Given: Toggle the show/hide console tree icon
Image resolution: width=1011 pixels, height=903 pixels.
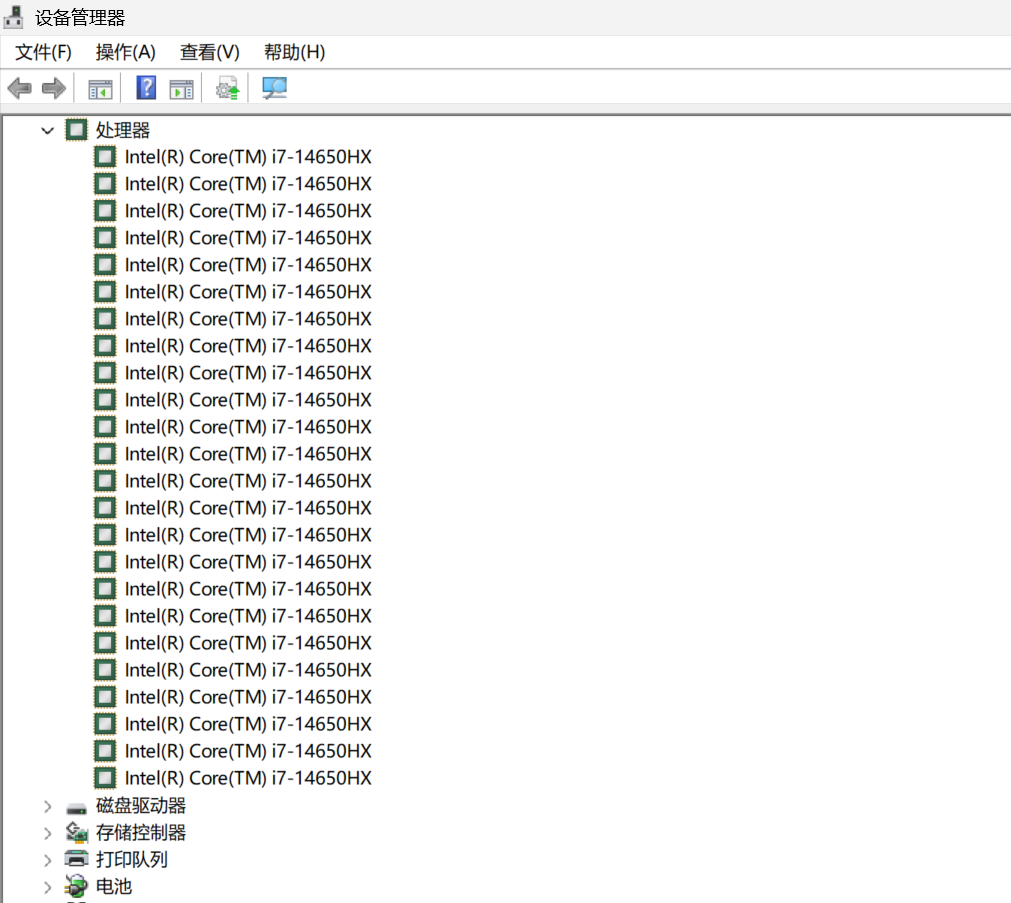Looking at the screenshot, I should pyautogui.click(x=100, y=90).
